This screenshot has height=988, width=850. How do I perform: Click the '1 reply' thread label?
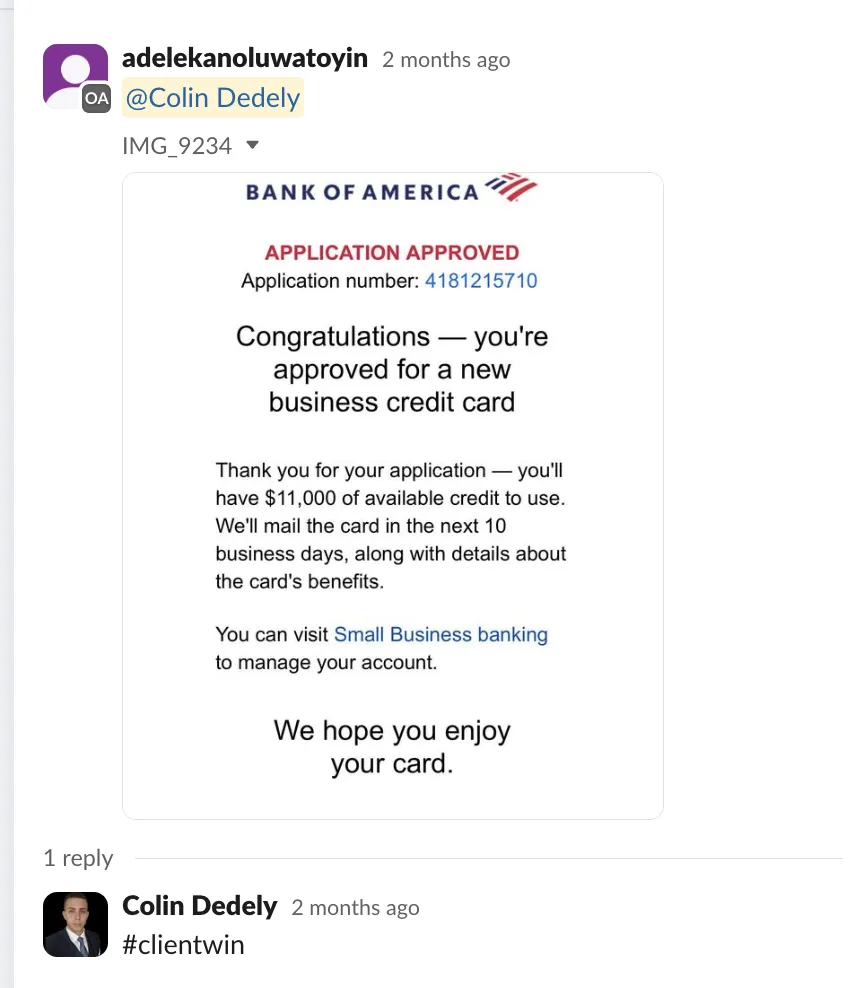pyautogui.click(x=78, y=858)
